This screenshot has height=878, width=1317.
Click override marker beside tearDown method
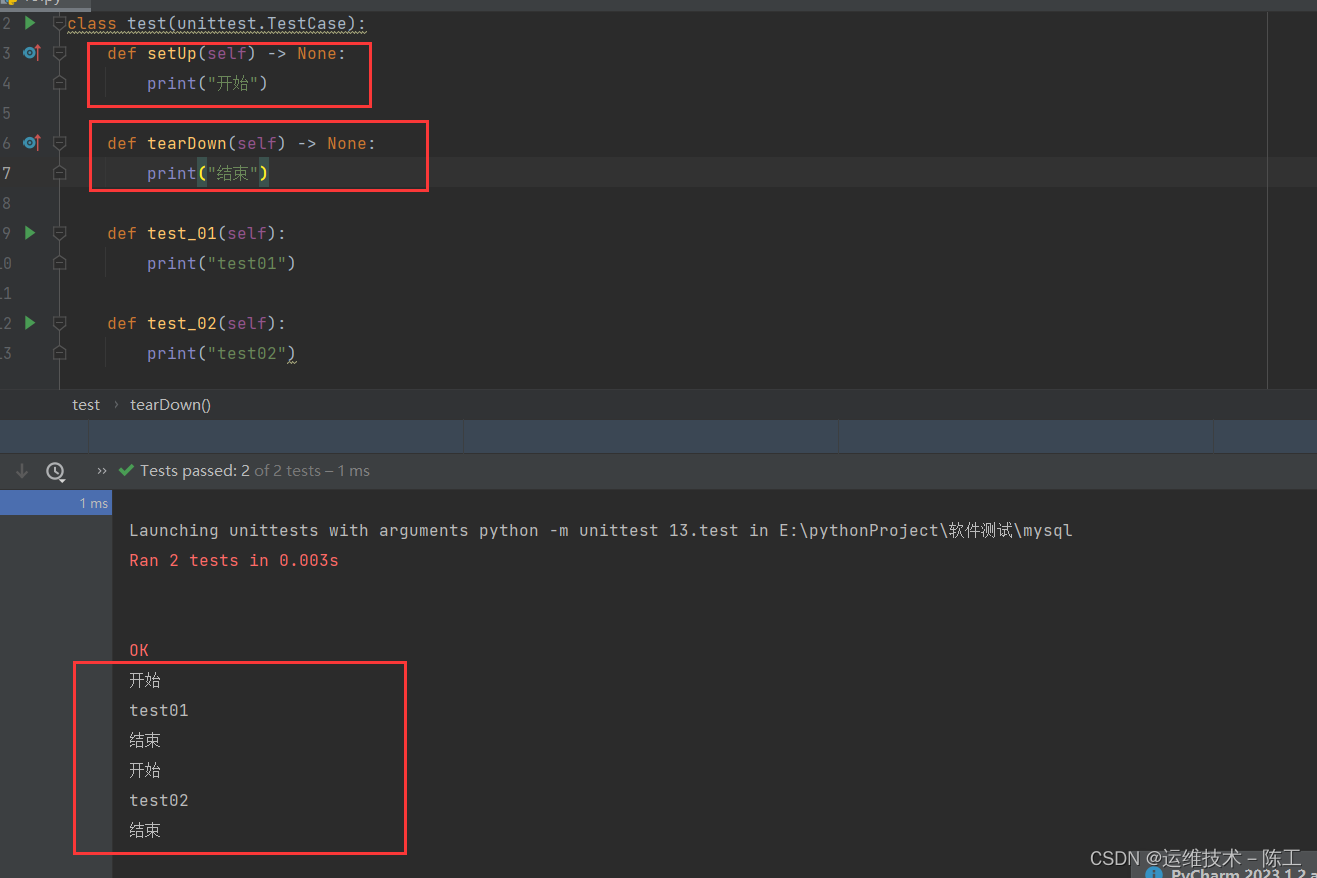(x=31, y=142)
